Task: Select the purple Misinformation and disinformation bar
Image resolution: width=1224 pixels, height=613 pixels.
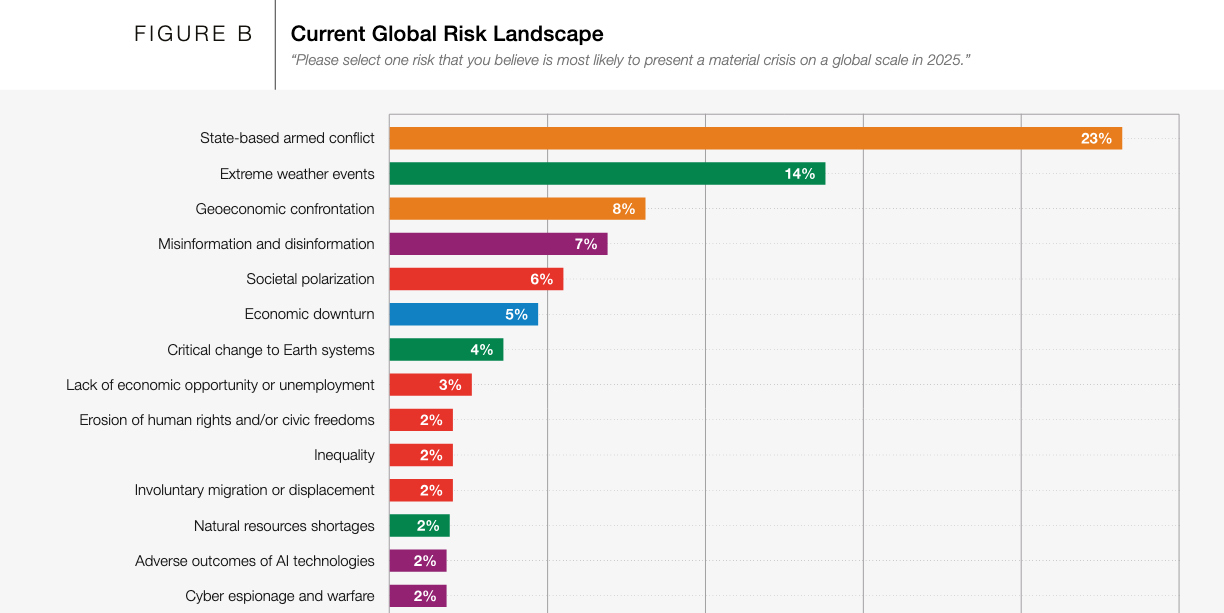Action: [497, 244]
